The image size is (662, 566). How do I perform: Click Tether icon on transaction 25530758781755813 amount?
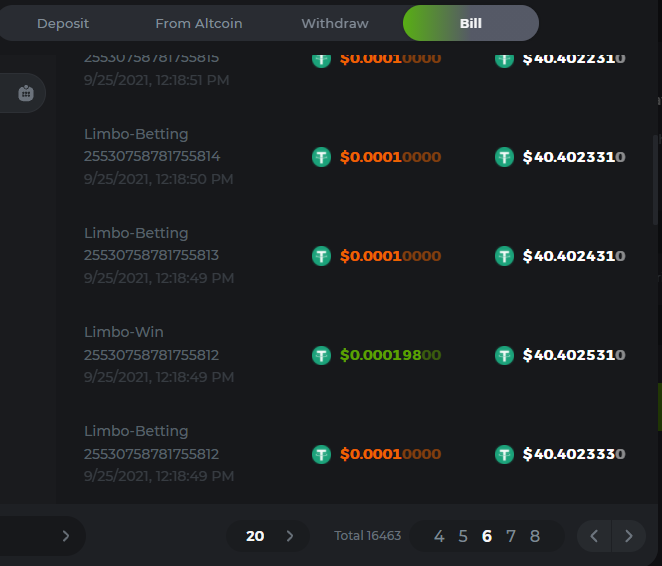(321, 256)
